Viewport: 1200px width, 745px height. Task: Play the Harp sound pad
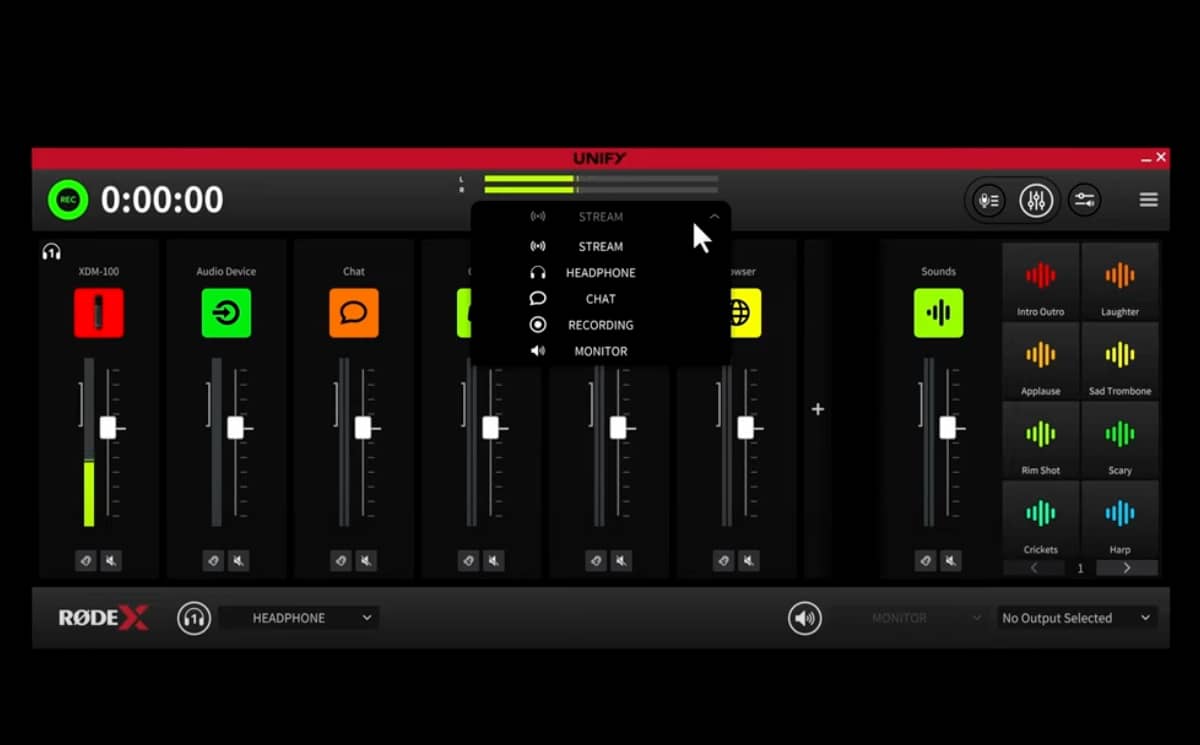pyautogui.click(x=1120, y=519)
